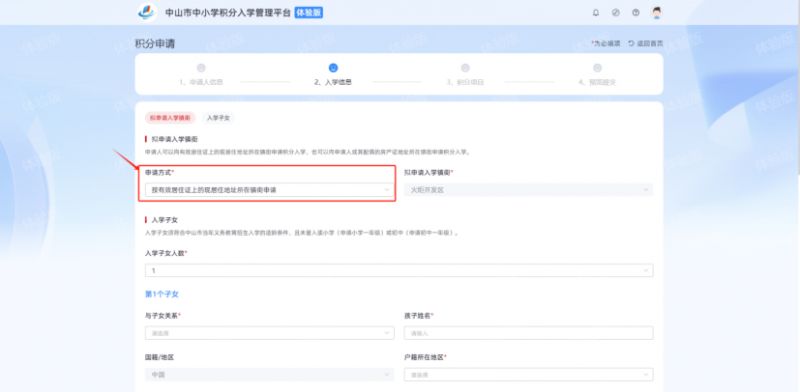
Task: Click the circular icon right of the bell
Action: [x=616, y=13]
